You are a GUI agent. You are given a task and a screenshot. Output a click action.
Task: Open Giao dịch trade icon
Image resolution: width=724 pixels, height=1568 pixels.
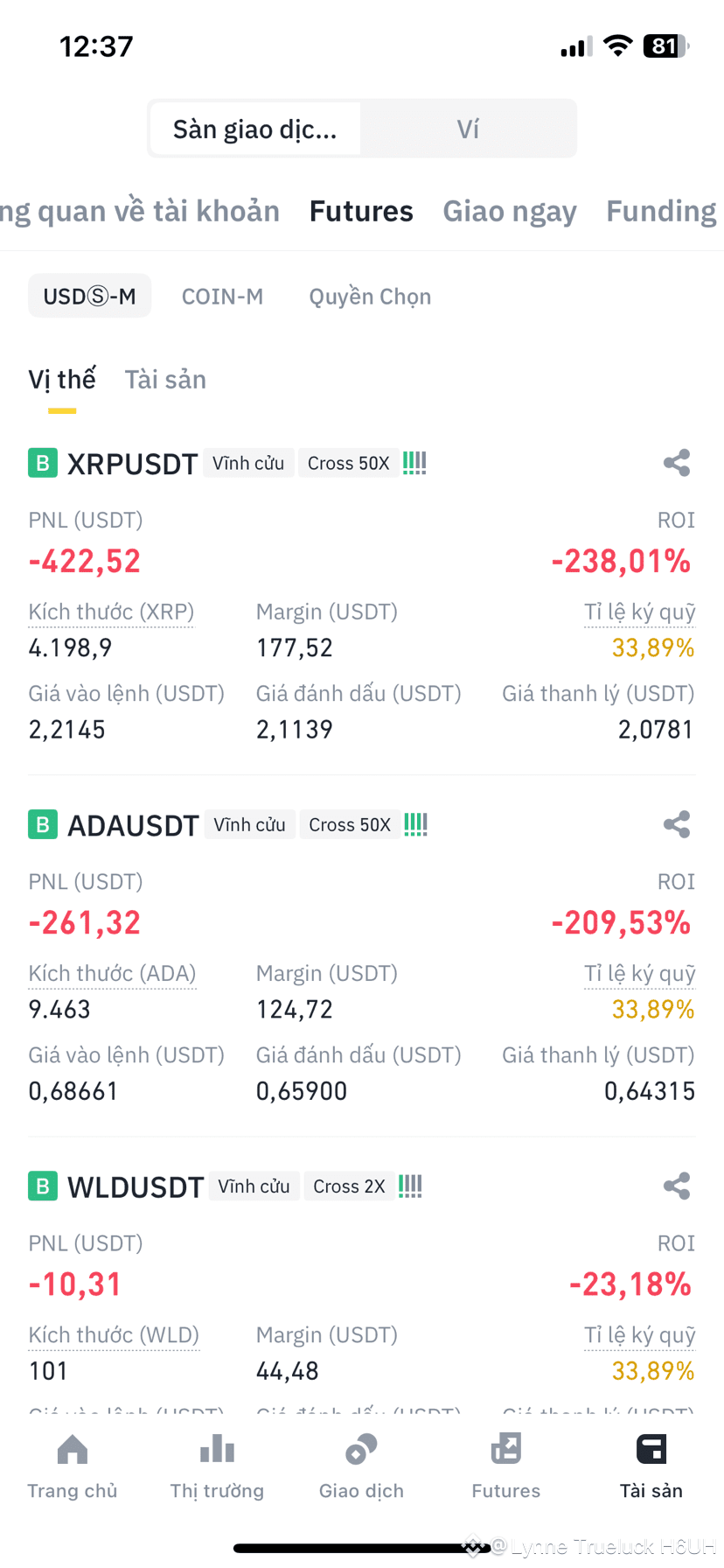point(361,1450)
